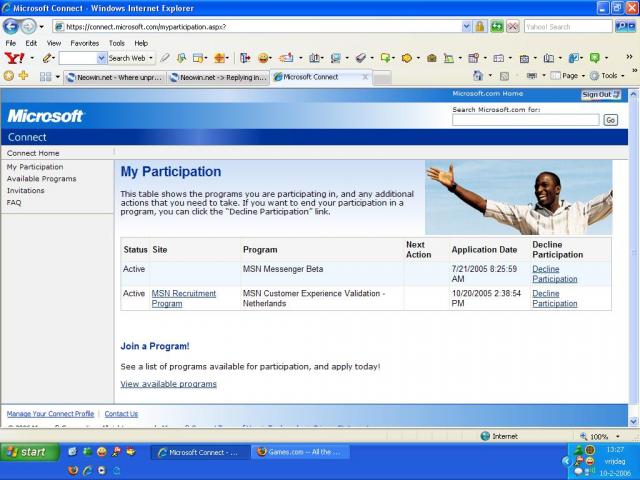Click the Manage Your Connect Profile link
The image size is (640, 480).
(50, 414)
